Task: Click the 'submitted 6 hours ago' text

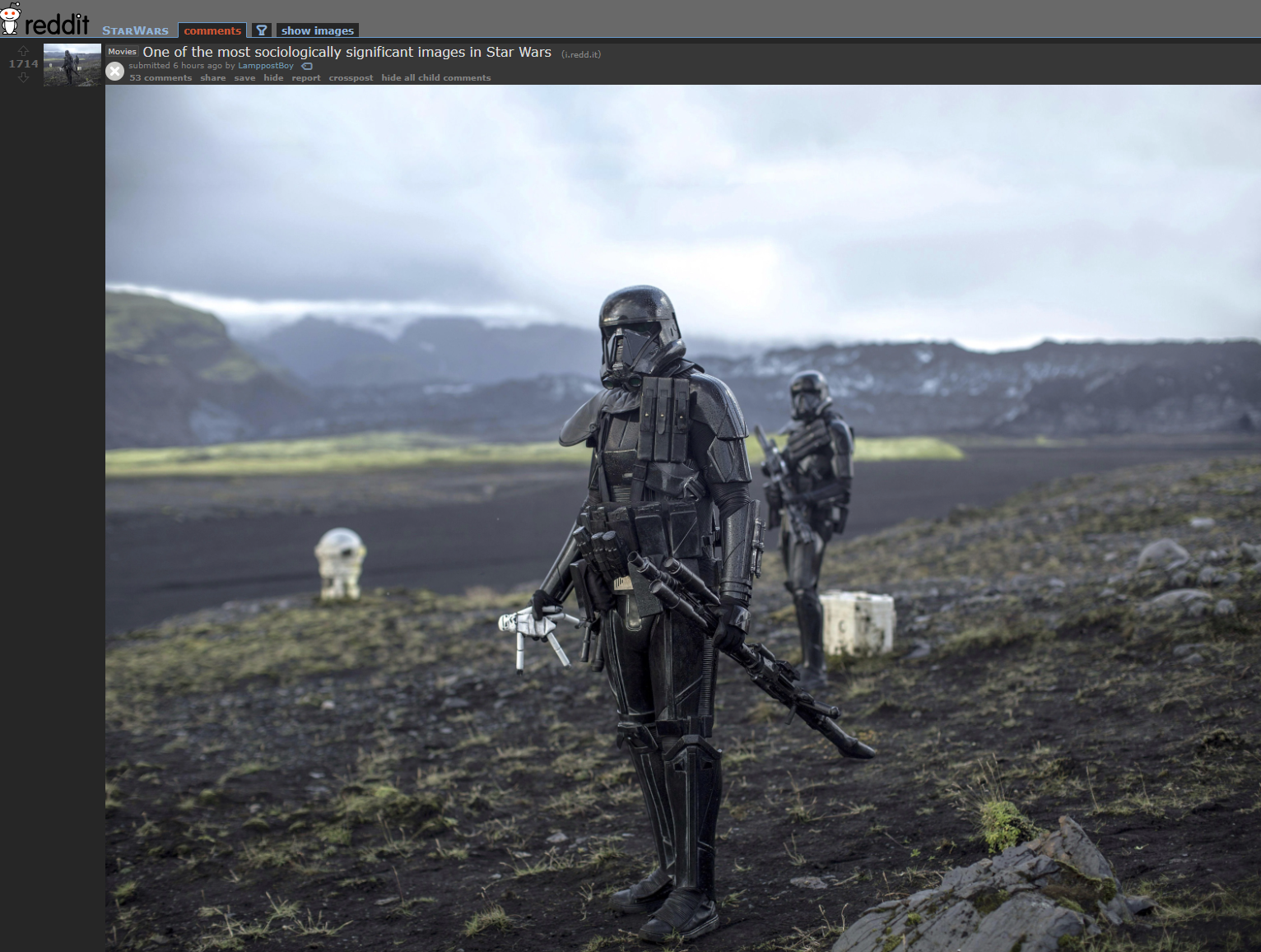Action: coord(175,66)
